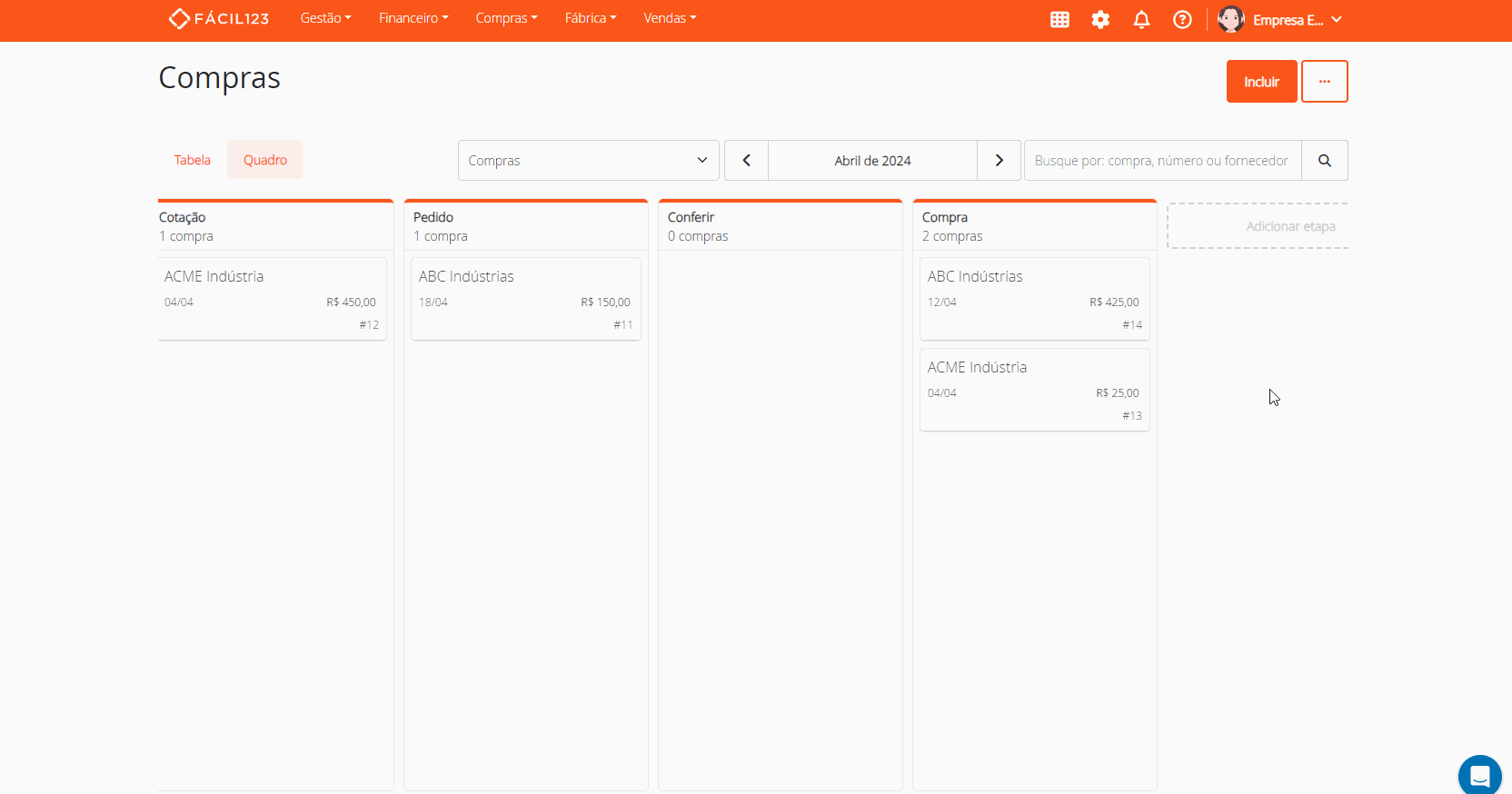Click the search magnifier button
The image size is (1512, 794).
[1324, 161]
